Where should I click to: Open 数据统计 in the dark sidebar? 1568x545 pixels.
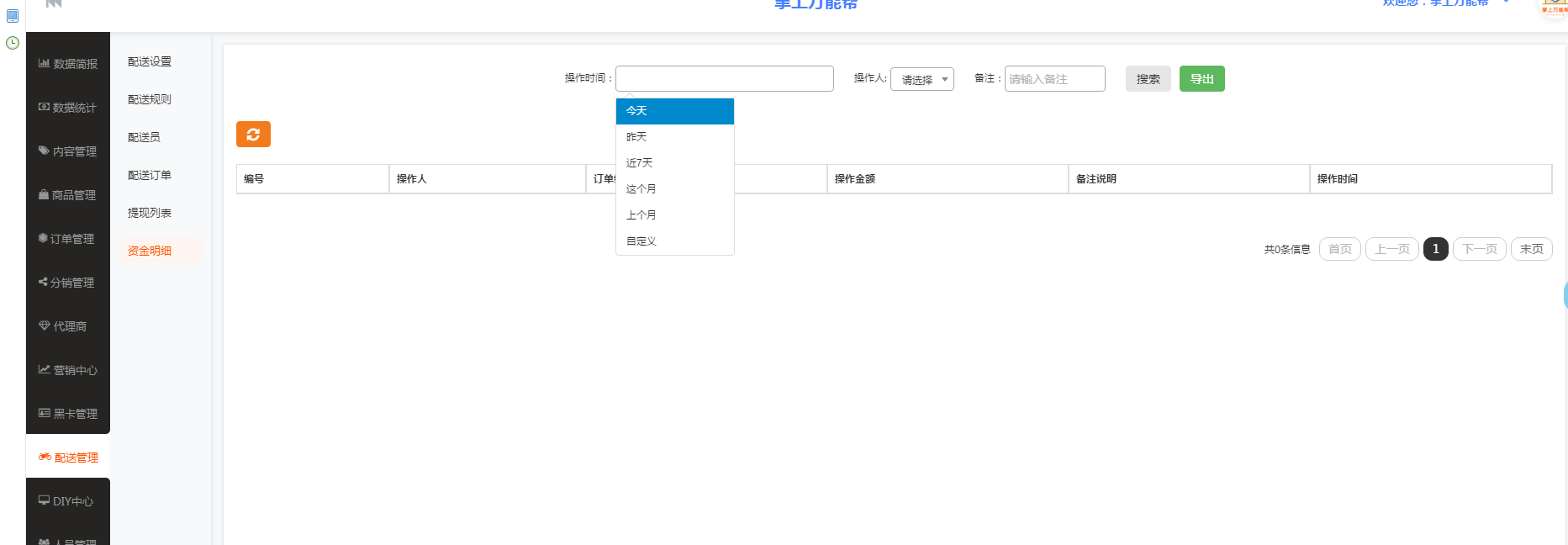click(68, 108)
